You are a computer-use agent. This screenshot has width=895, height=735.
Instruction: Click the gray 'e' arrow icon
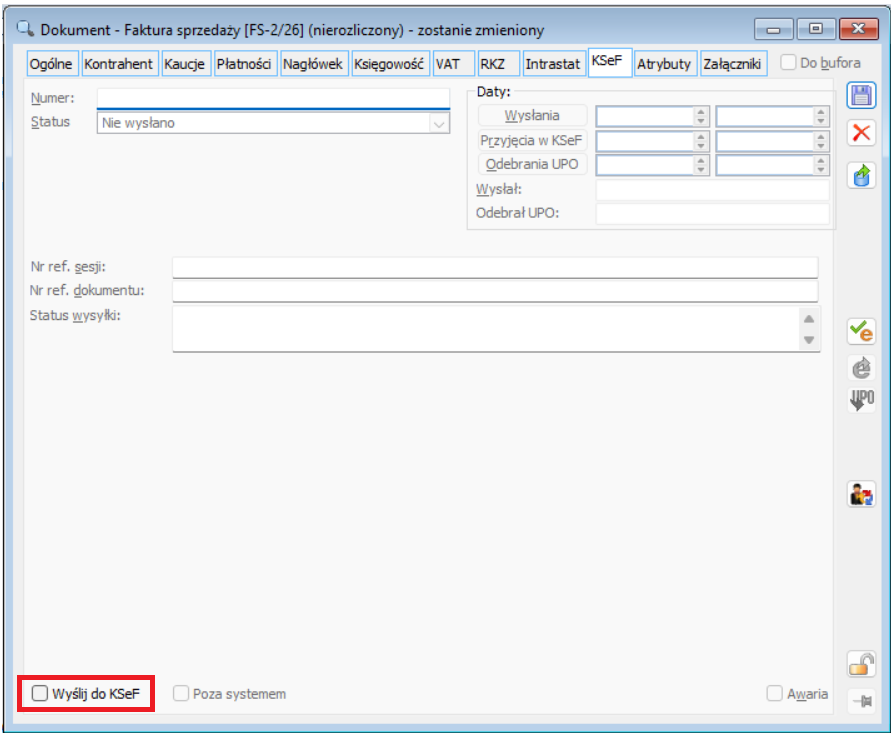coord(860,368)
